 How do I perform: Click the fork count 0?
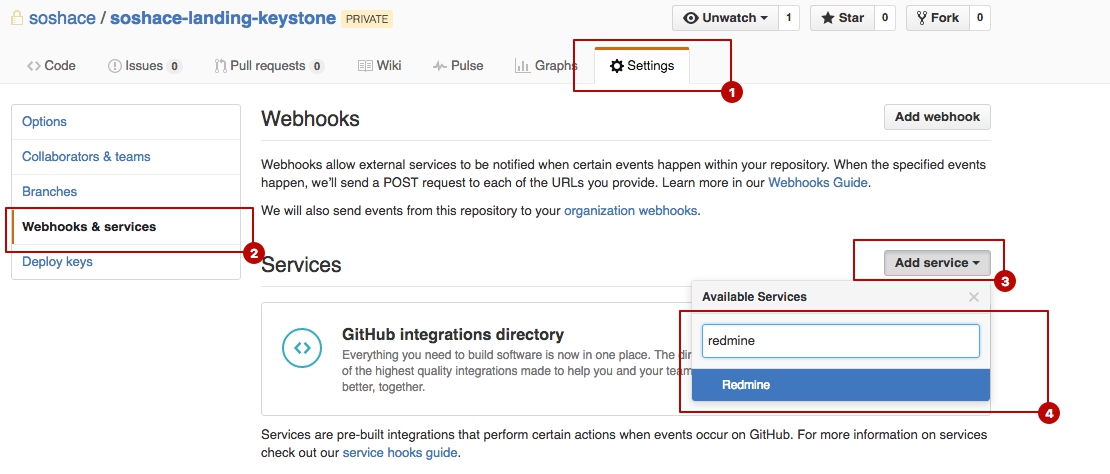[x=980, y=18]
